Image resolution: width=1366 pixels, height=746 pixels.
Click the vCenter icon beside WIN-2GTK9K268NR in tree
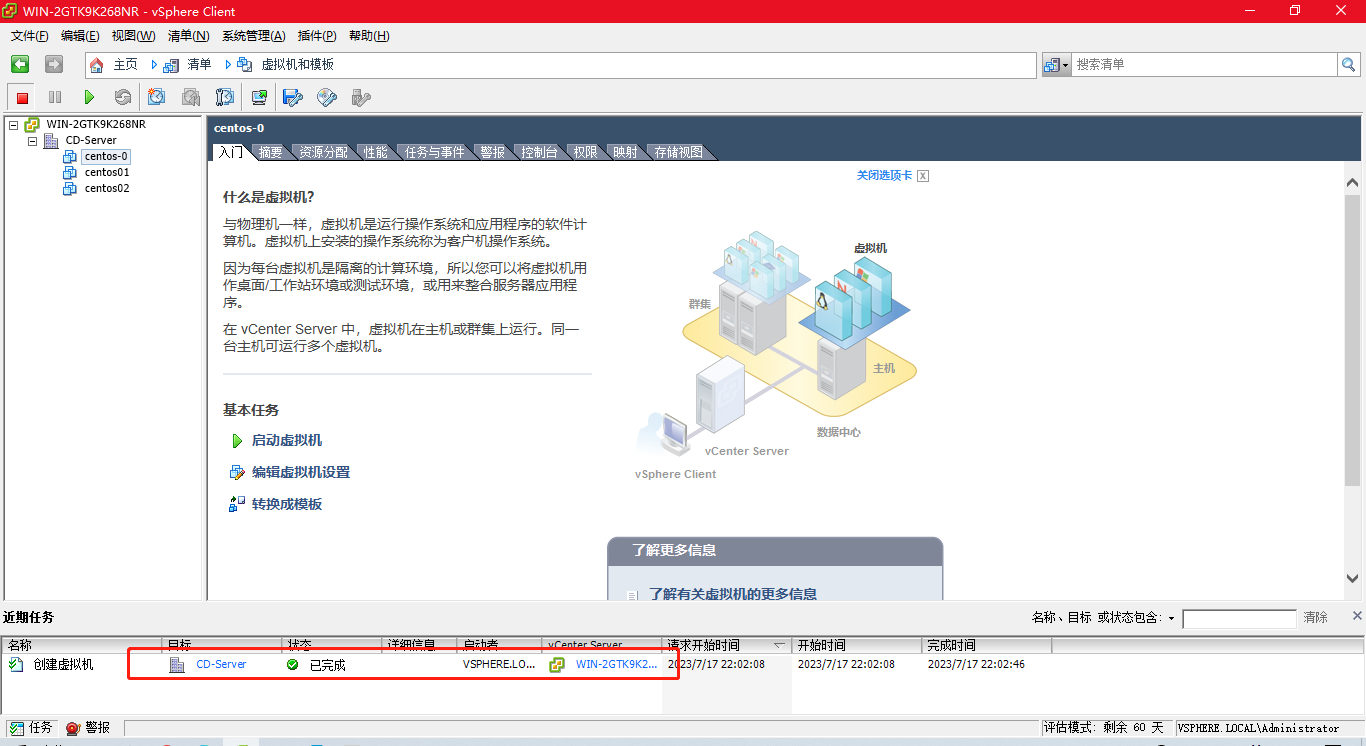coord(32,125)
